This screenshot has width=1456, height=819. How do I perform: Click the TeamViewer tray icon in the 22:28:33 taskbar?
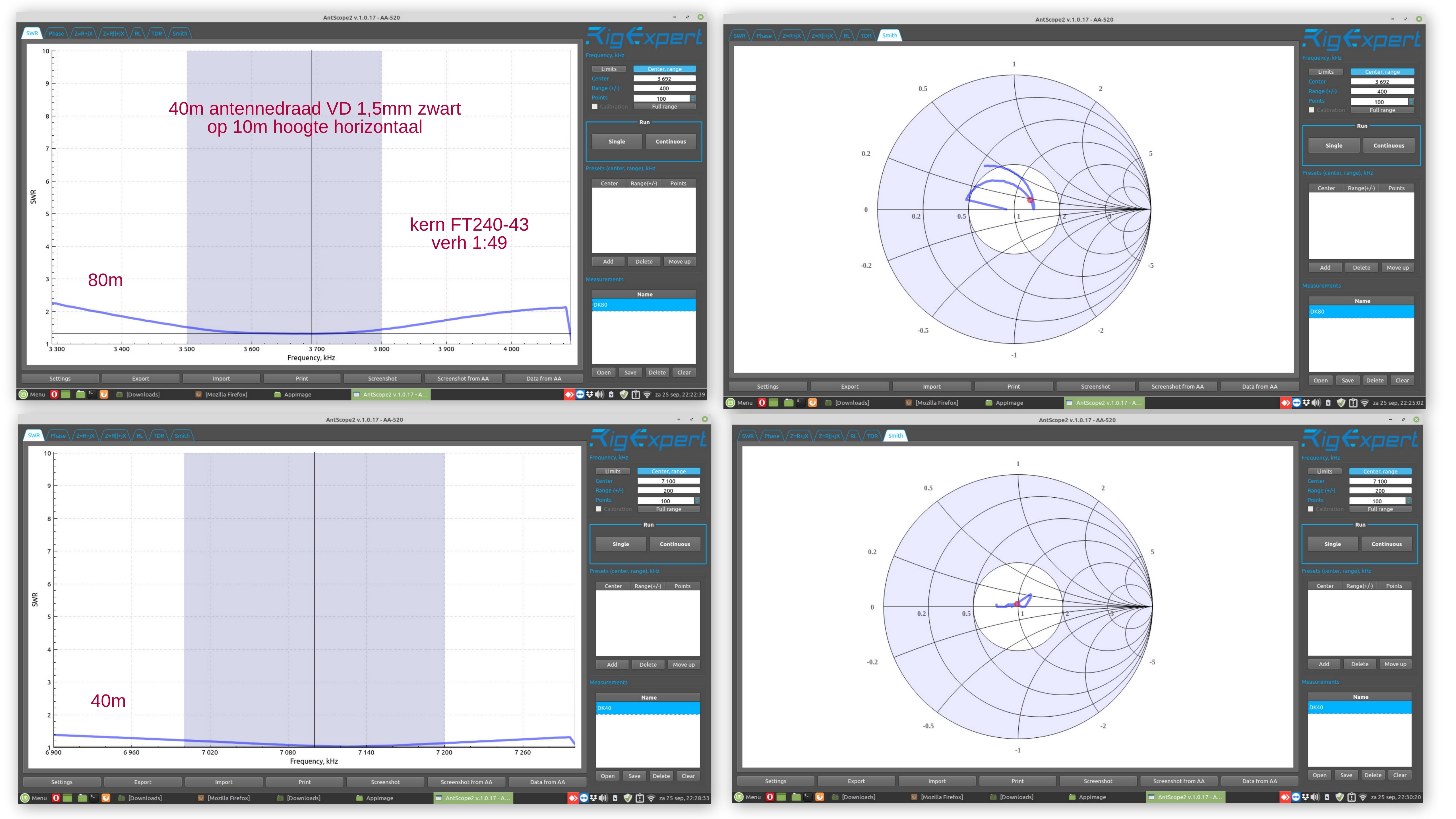tap(584, 798)
